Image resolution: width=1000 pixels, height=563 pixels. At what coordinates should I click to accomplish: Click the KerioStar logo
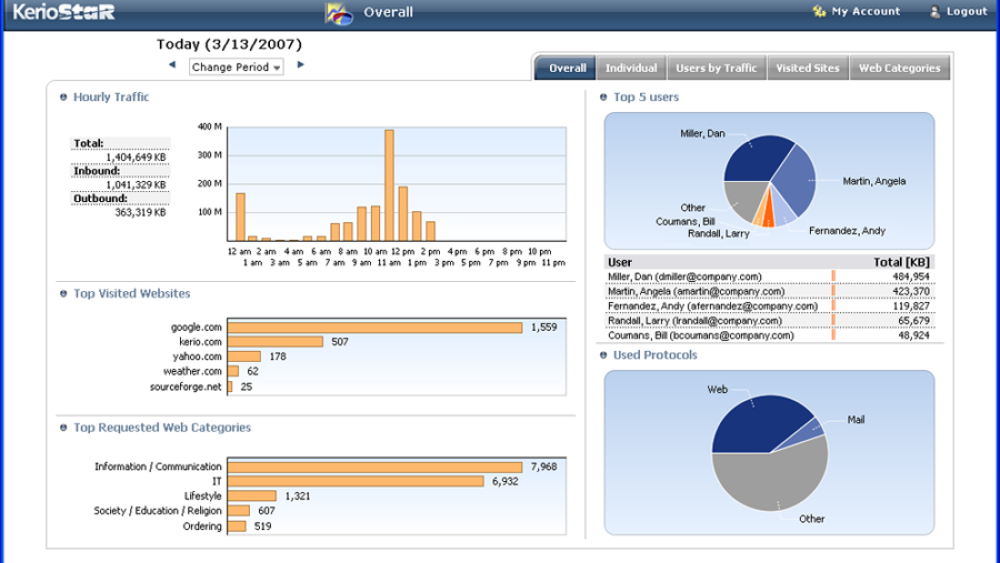65,13
